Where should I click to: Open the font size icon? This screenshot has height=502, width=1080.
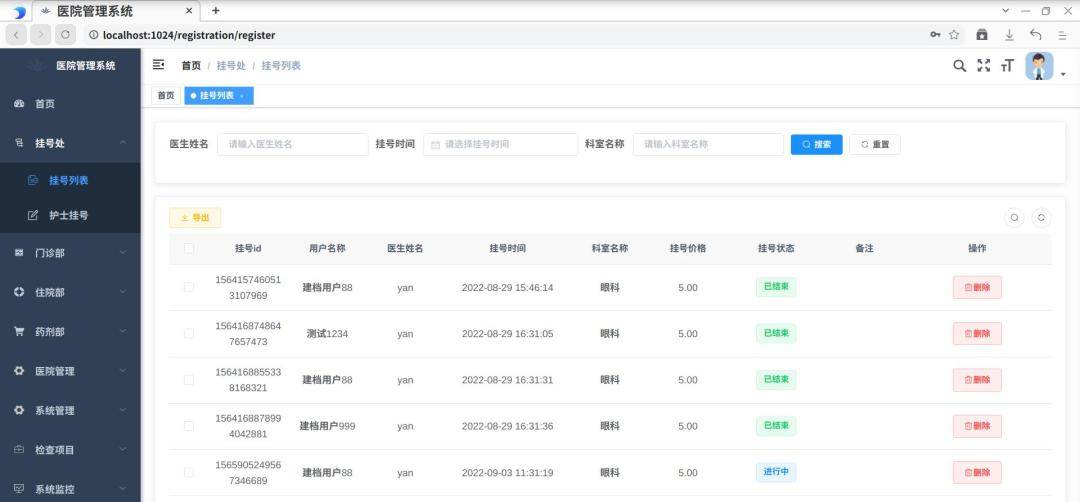click(1008, 65)
